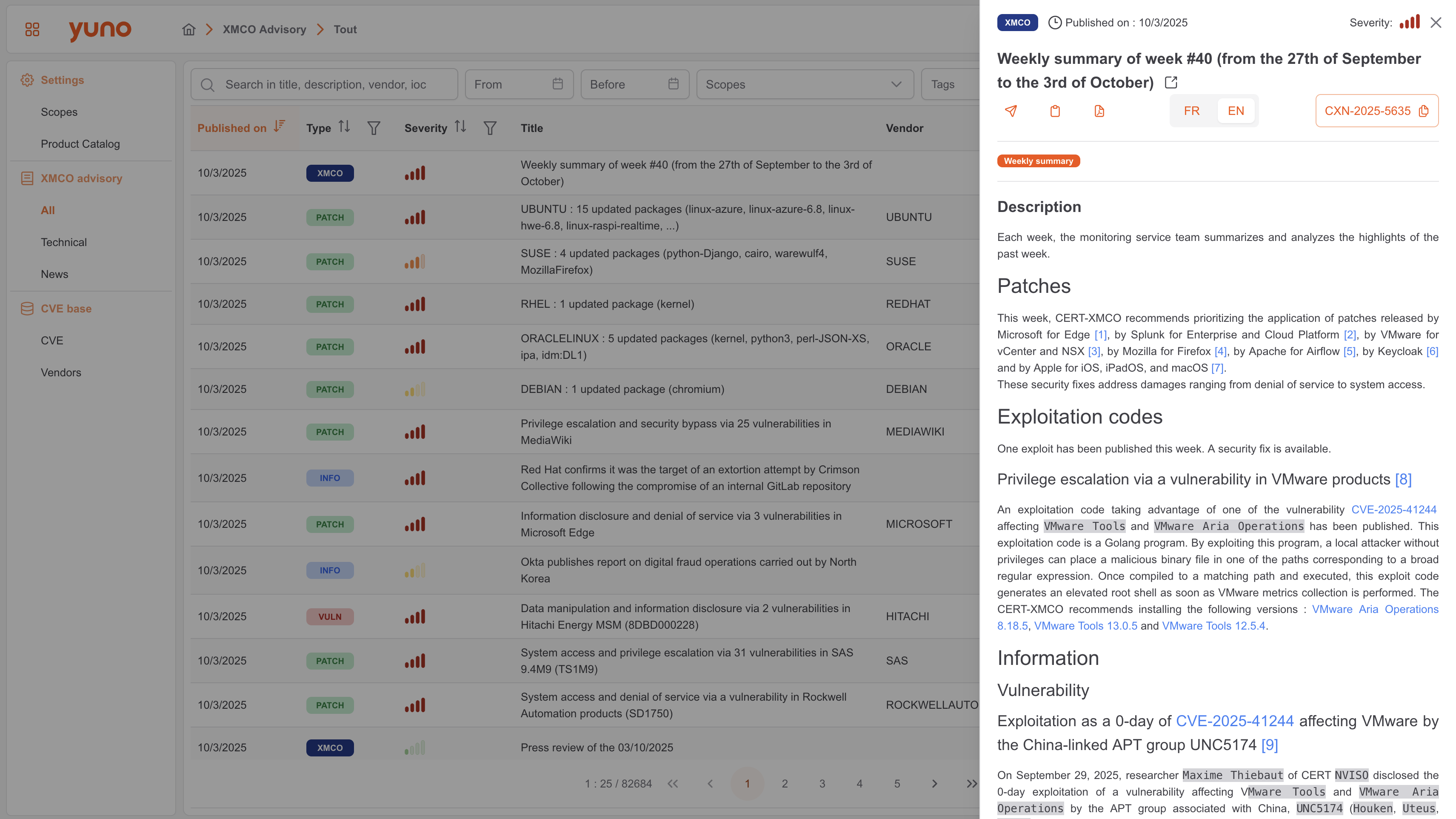Image resolution: width=1456 pixels, height=819 pixels.
Task: Click the home breadcrumb icon
Action: (189, 29)
